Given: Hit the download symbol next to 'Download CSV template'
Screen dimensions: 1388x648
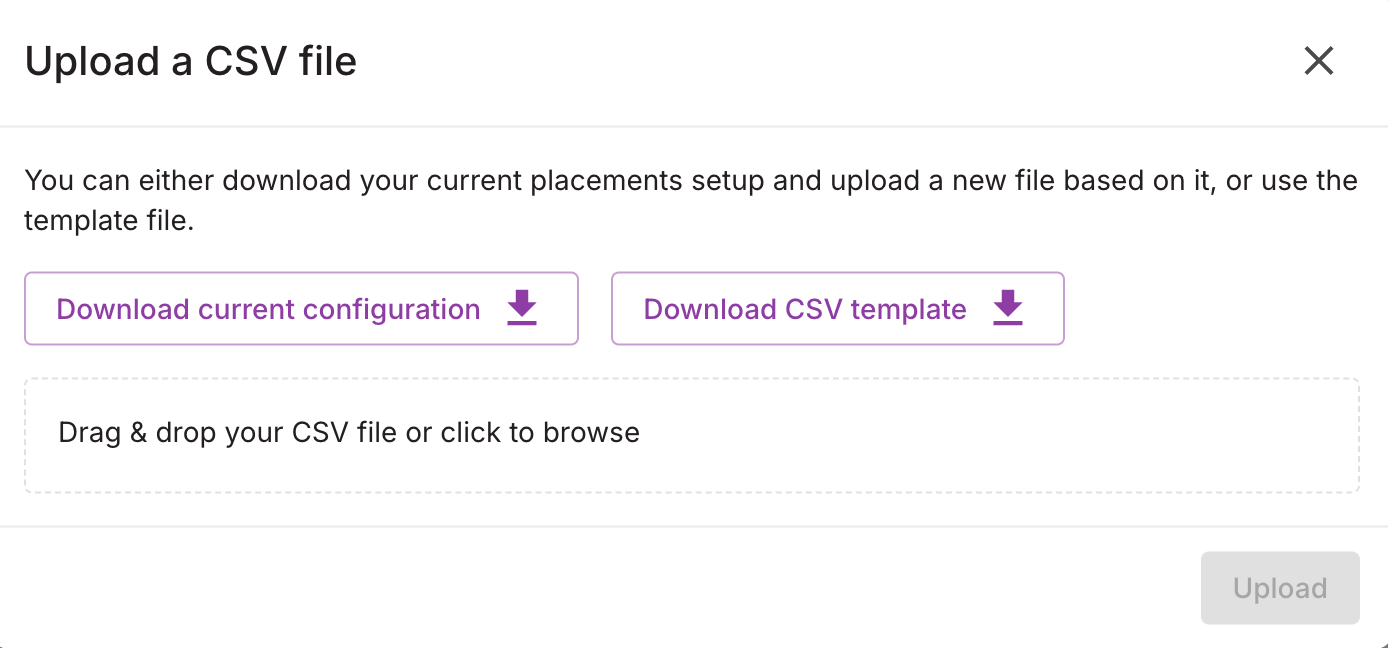Looking at the screenshot, I should click(1007, 309).
